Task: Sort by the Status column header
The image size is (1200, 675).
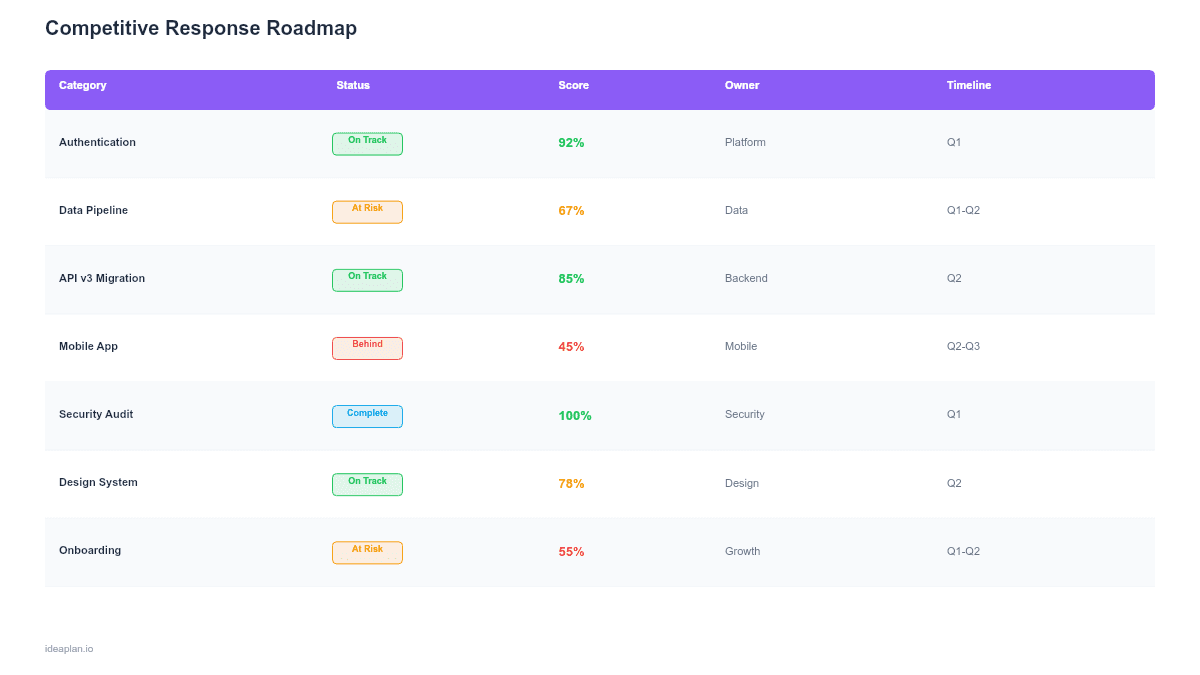Action: (353, 86)
